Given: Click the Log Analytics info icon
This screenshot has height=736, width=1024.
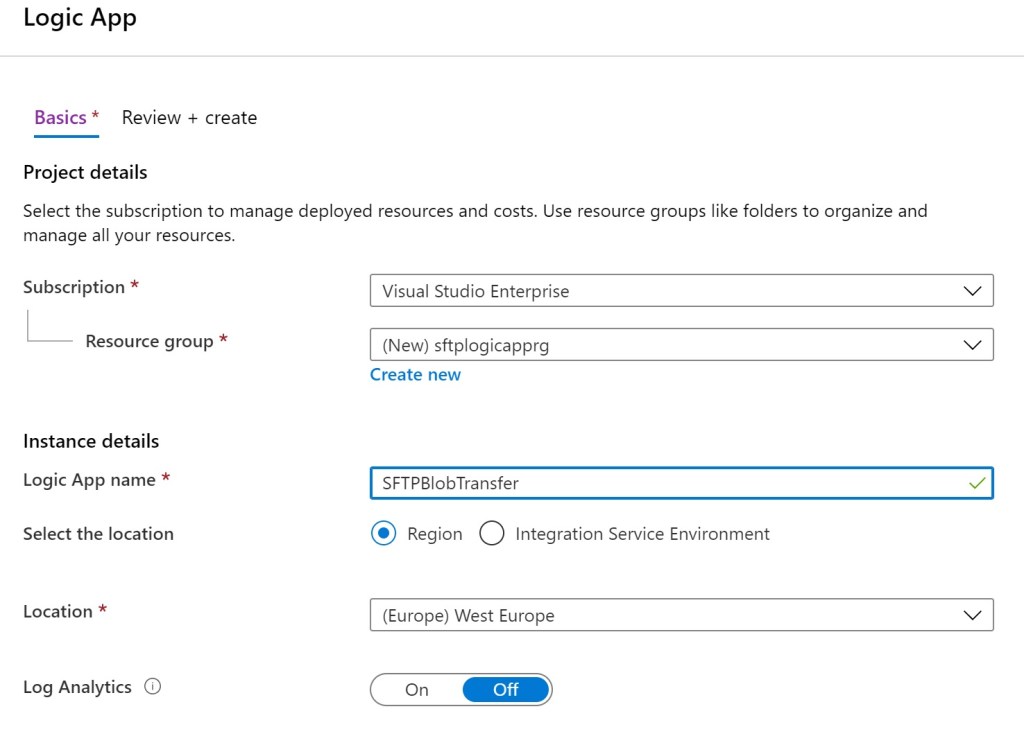Looking at the screenshot, I should point(153,687).
